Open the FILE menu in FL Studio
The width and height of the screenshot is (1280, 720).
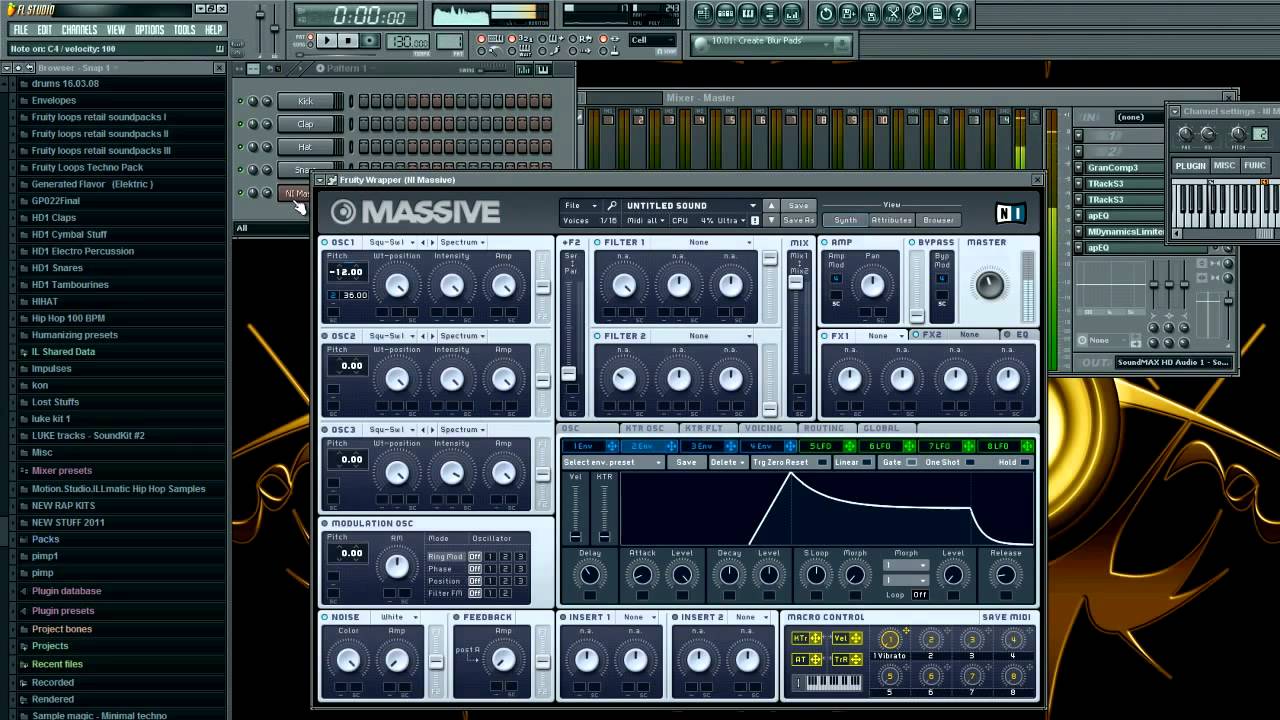click(x=20, y=30)
